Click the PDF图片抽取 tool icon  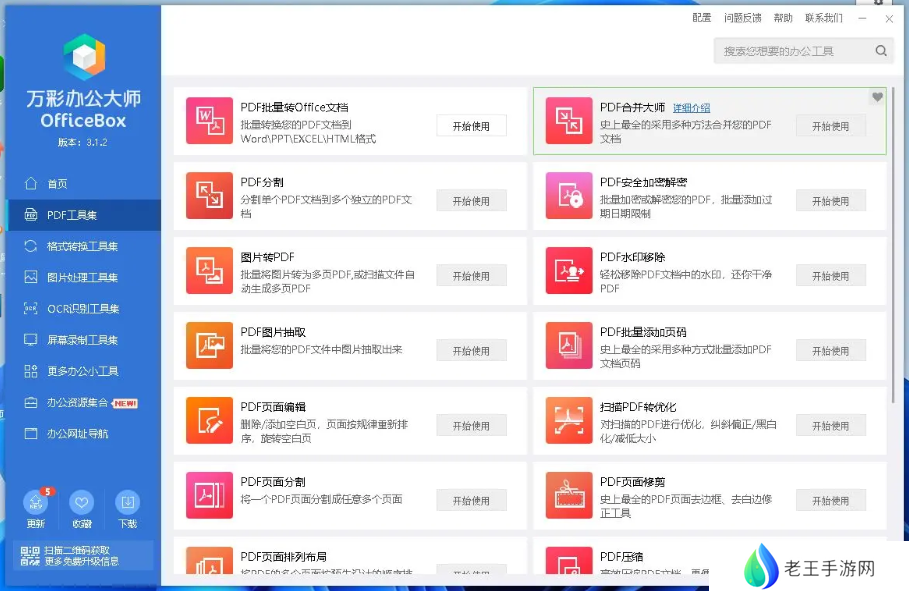point(209,345)
